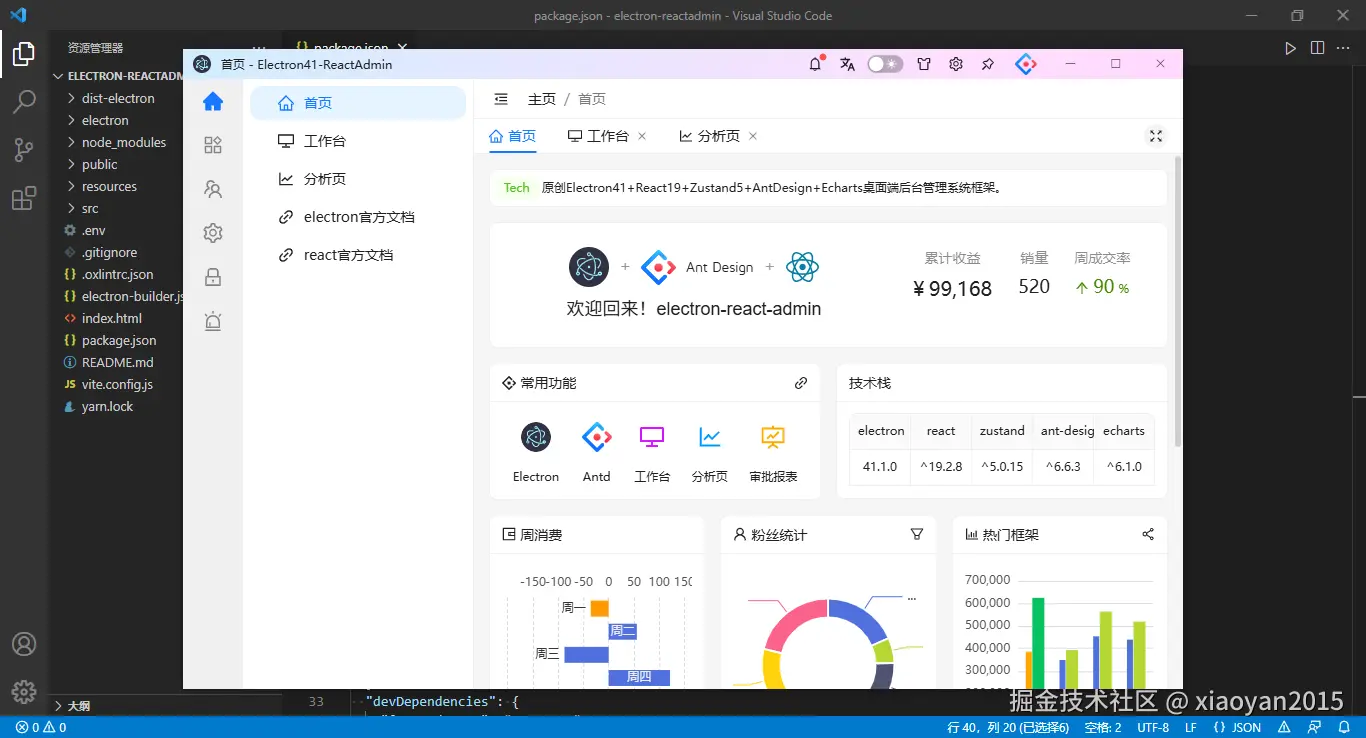Click the Ant Design logo in titlebar
The image size is (1366, 738).
(x=1026, y=64)
